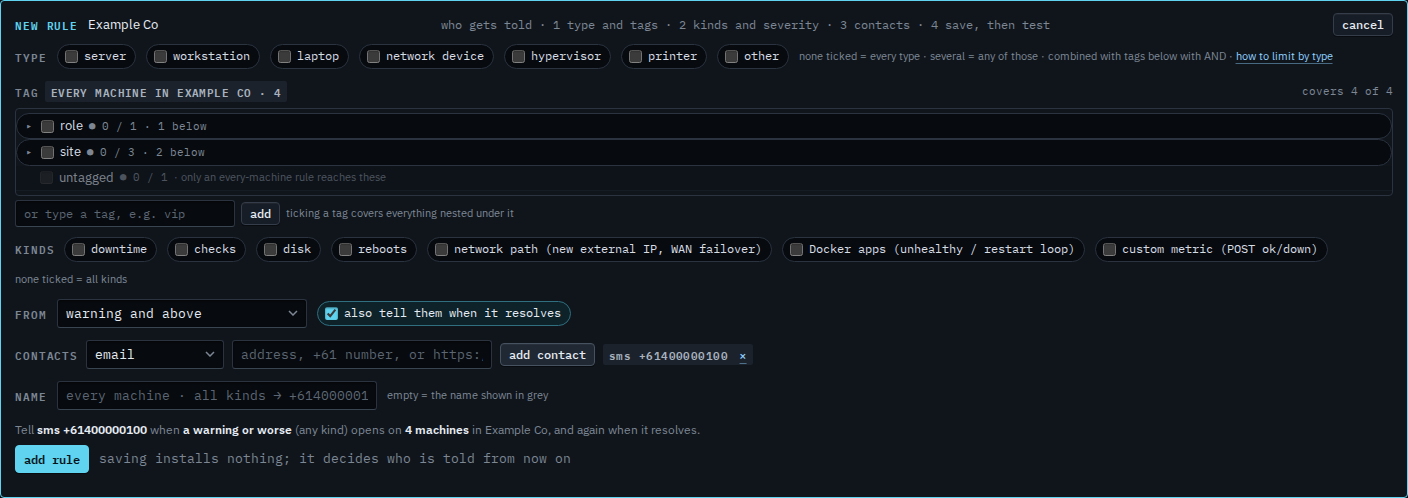Click the add contact button
This screenshot has height=498, width=1408.
pyautogui.click(x=547, y=355)
